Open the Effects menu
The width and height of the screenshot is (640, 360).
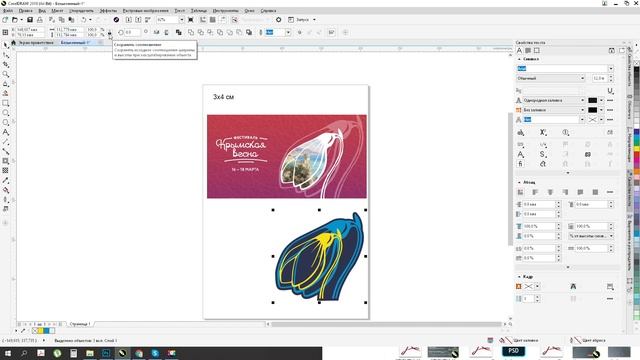pyautogui.click(x=108, y=11)
